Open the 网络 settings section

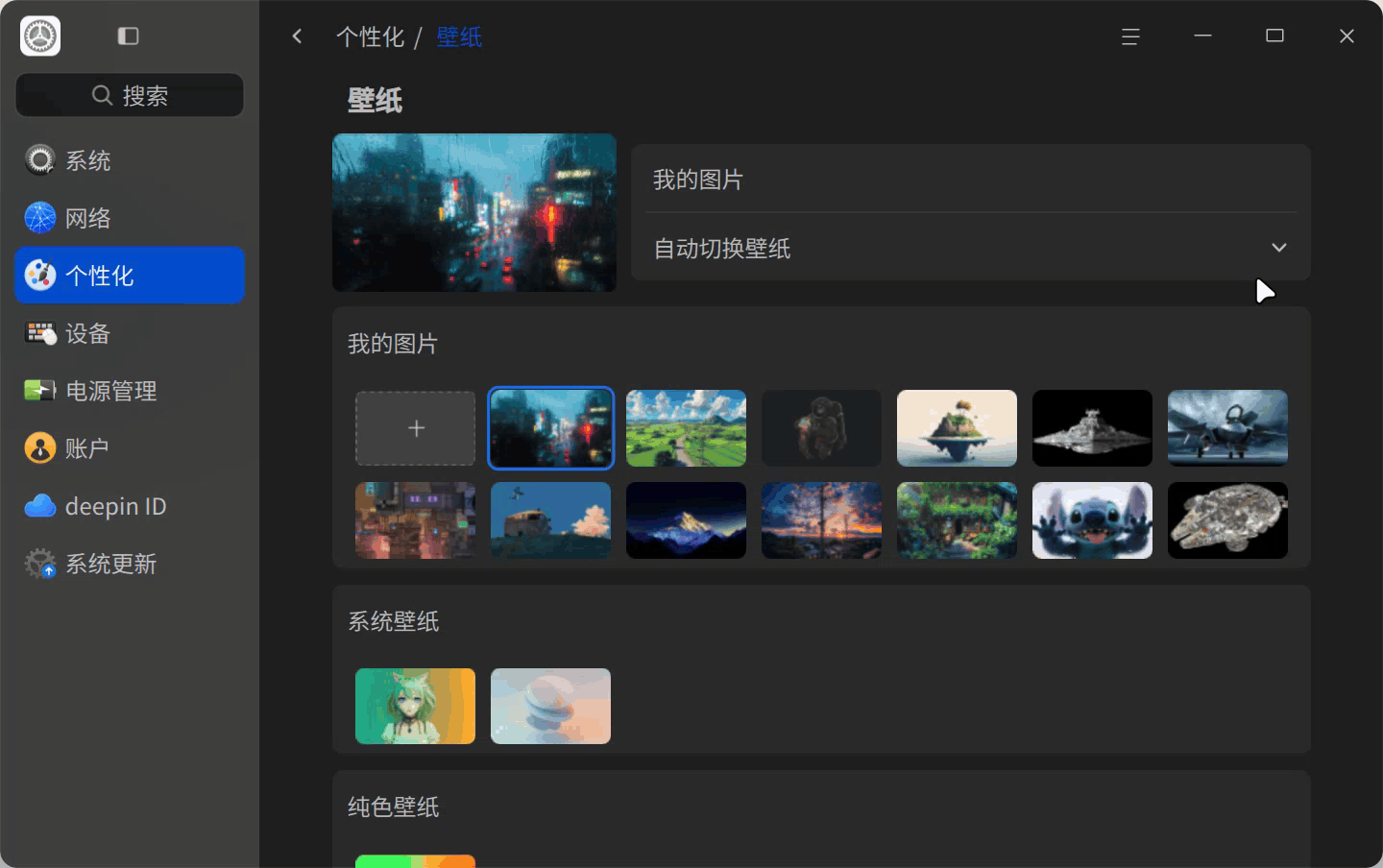click(x=130, y=218)
